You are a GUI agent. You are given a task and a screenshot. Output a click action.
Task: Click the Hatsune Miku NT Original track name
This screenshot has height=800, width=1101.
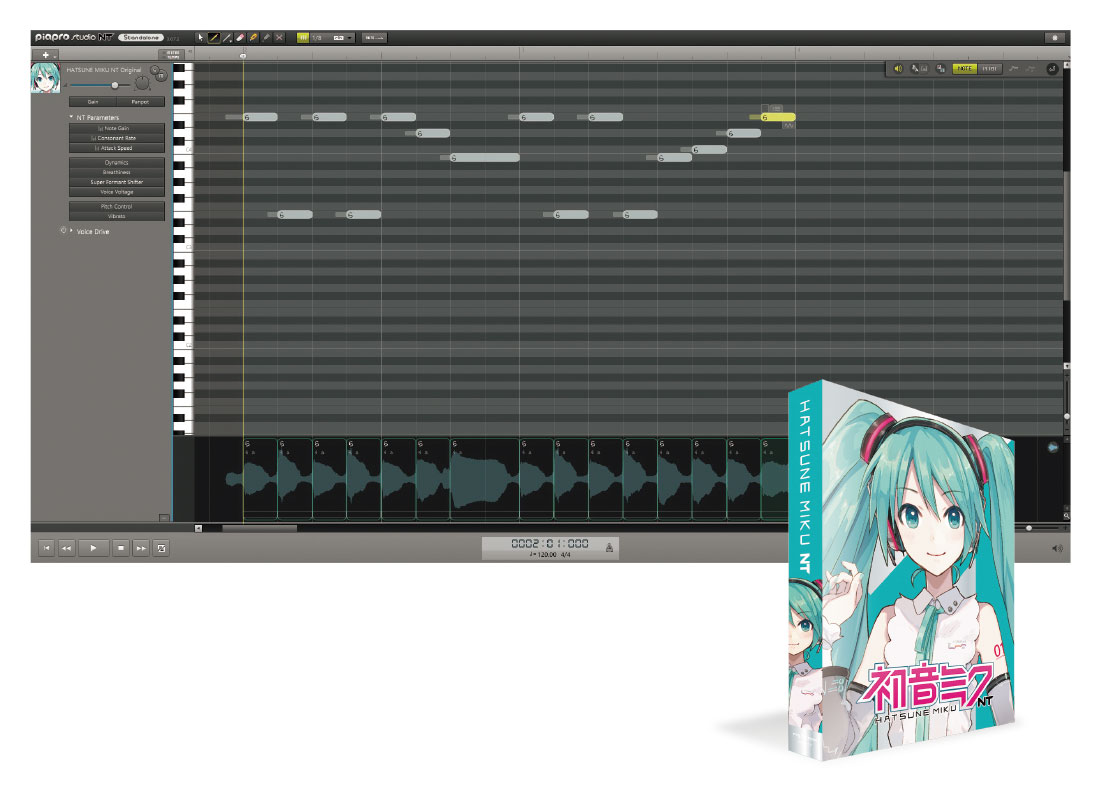[104, 70]
